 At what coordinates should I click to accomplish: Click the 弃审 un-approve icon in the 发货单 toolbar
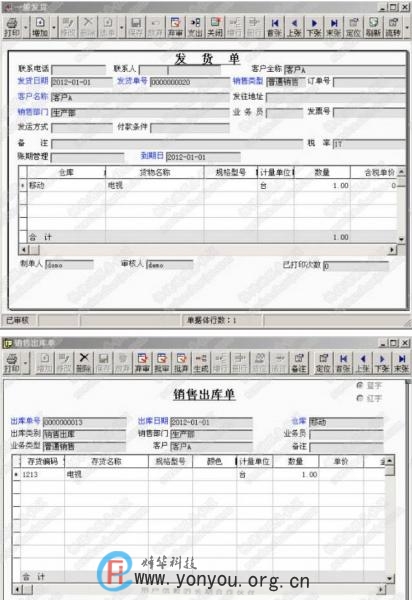coord(175,27)
